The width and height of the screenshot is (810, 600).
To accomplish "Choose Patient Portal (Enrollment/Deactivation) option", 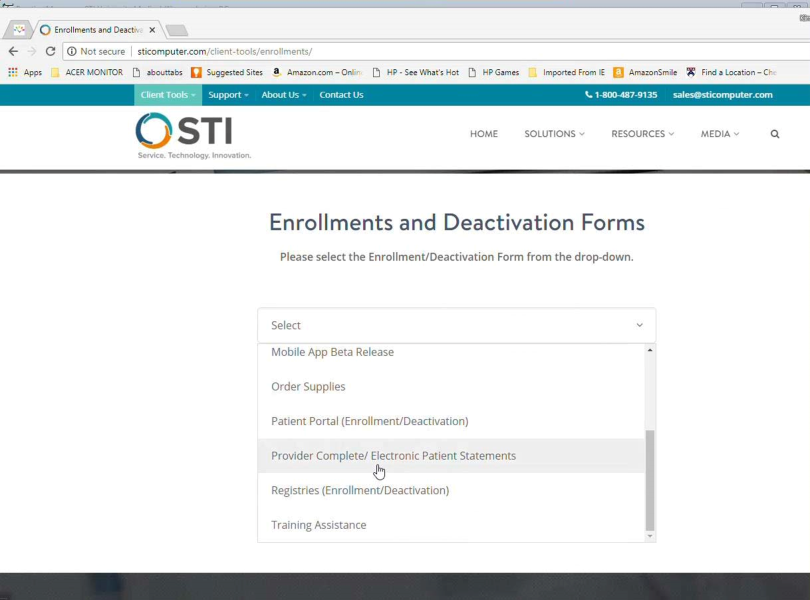I will pyautogui.click(x=369, y=421).
